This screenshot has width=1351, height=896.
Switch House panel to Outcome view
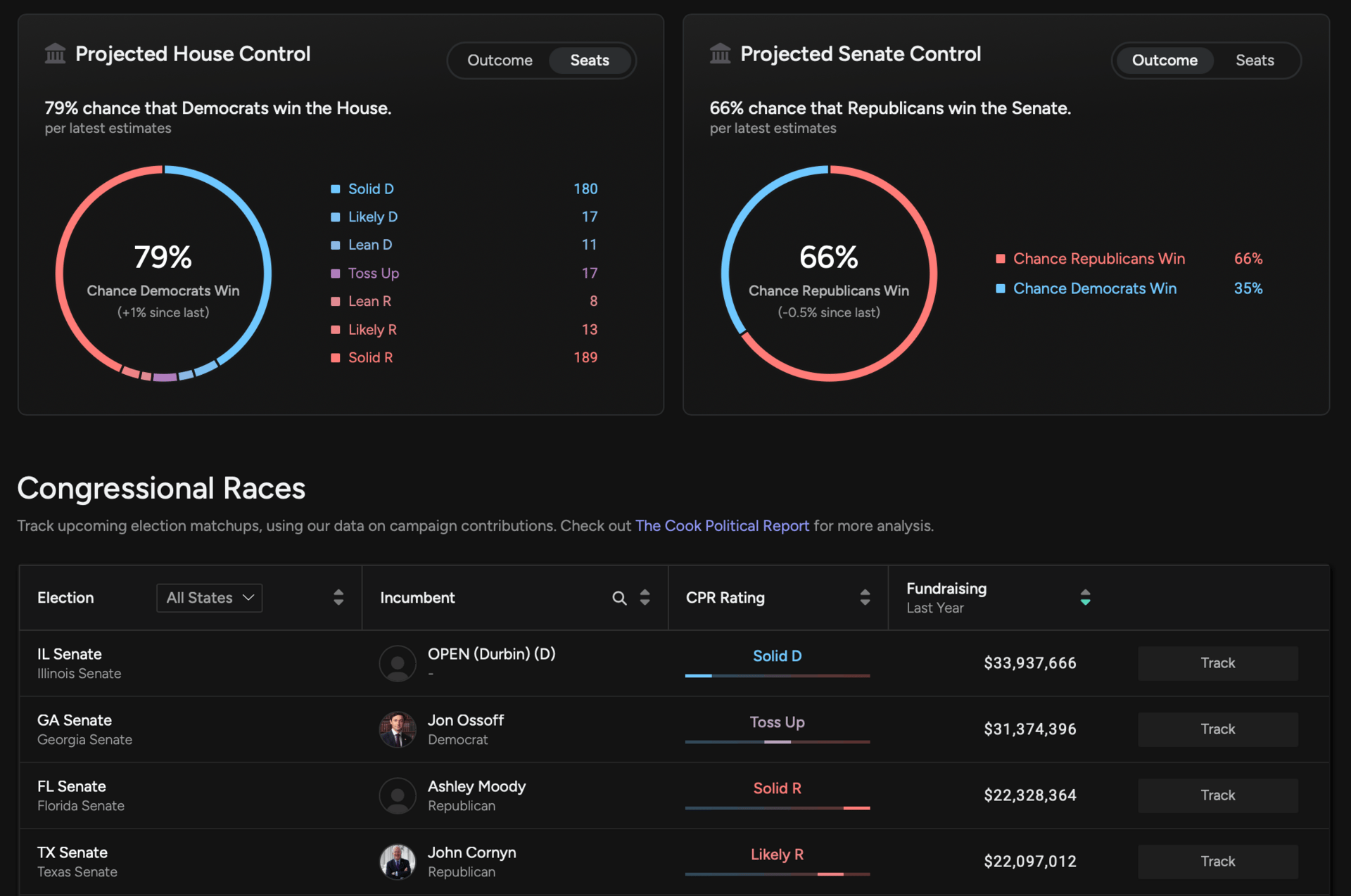pyautogui.click(x=500, y=60)
